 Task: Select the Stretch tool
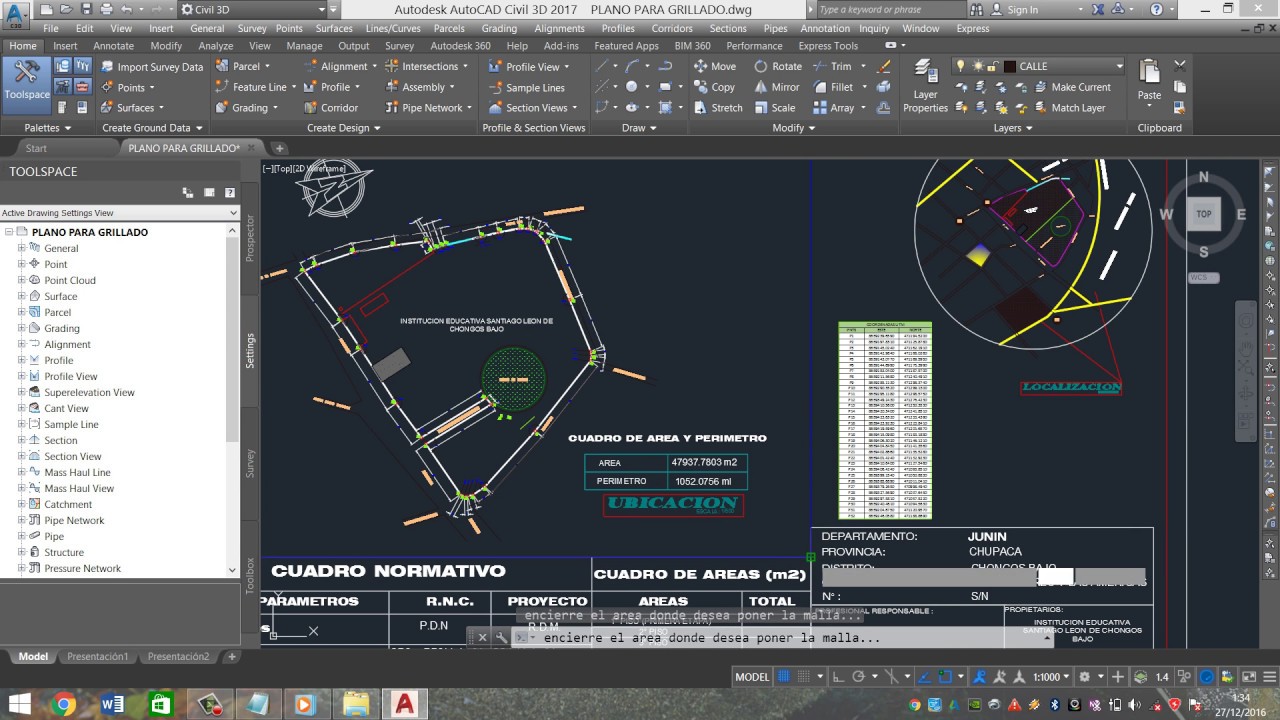tap(719, 108)
